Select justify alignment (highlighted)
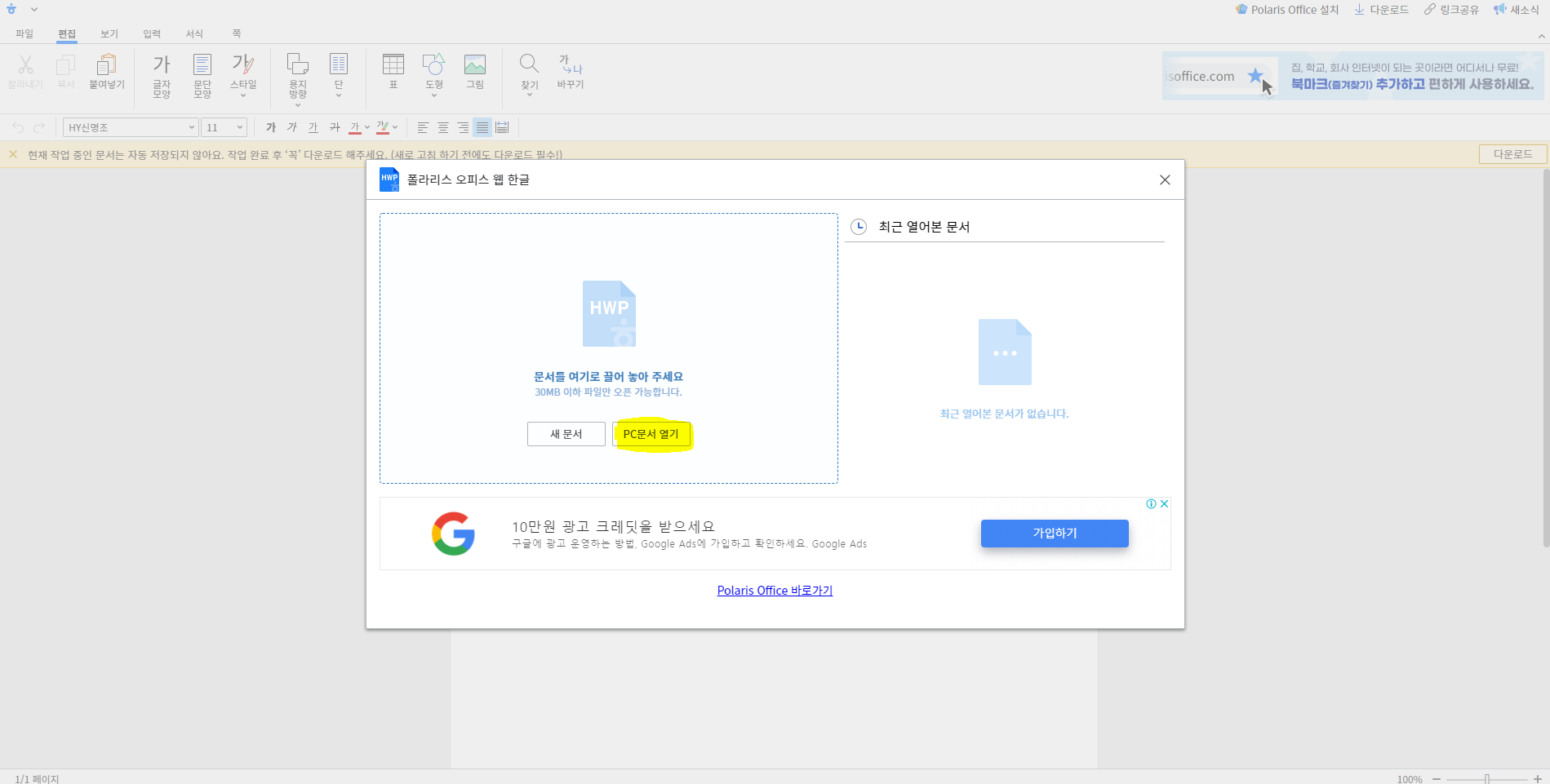The height and width of the screenshot is (784, 1550). (482, 127)
